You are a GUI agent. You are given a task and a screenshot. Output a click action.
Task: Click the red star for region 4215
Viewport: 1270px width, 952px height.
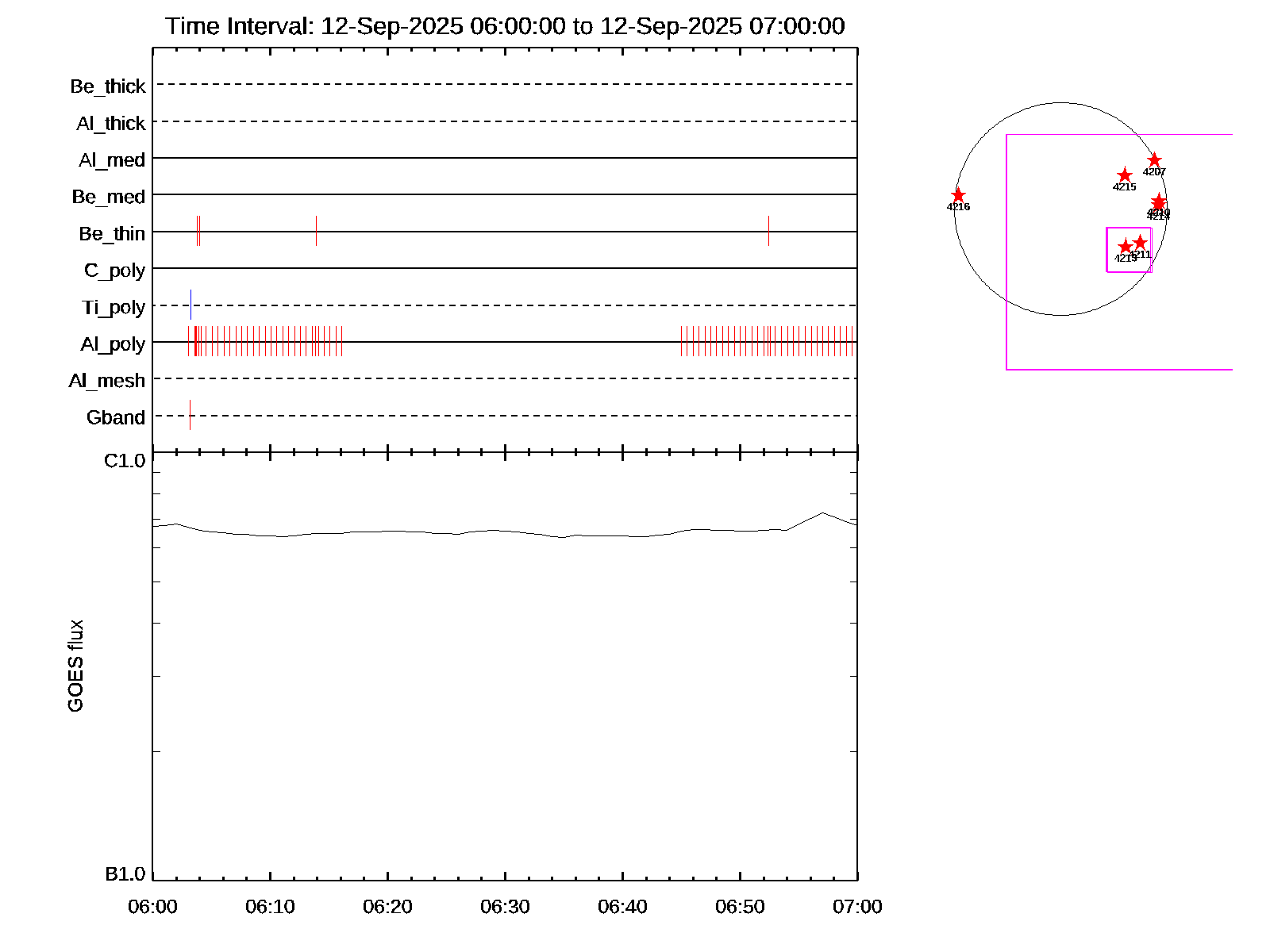coord(1124,175)
